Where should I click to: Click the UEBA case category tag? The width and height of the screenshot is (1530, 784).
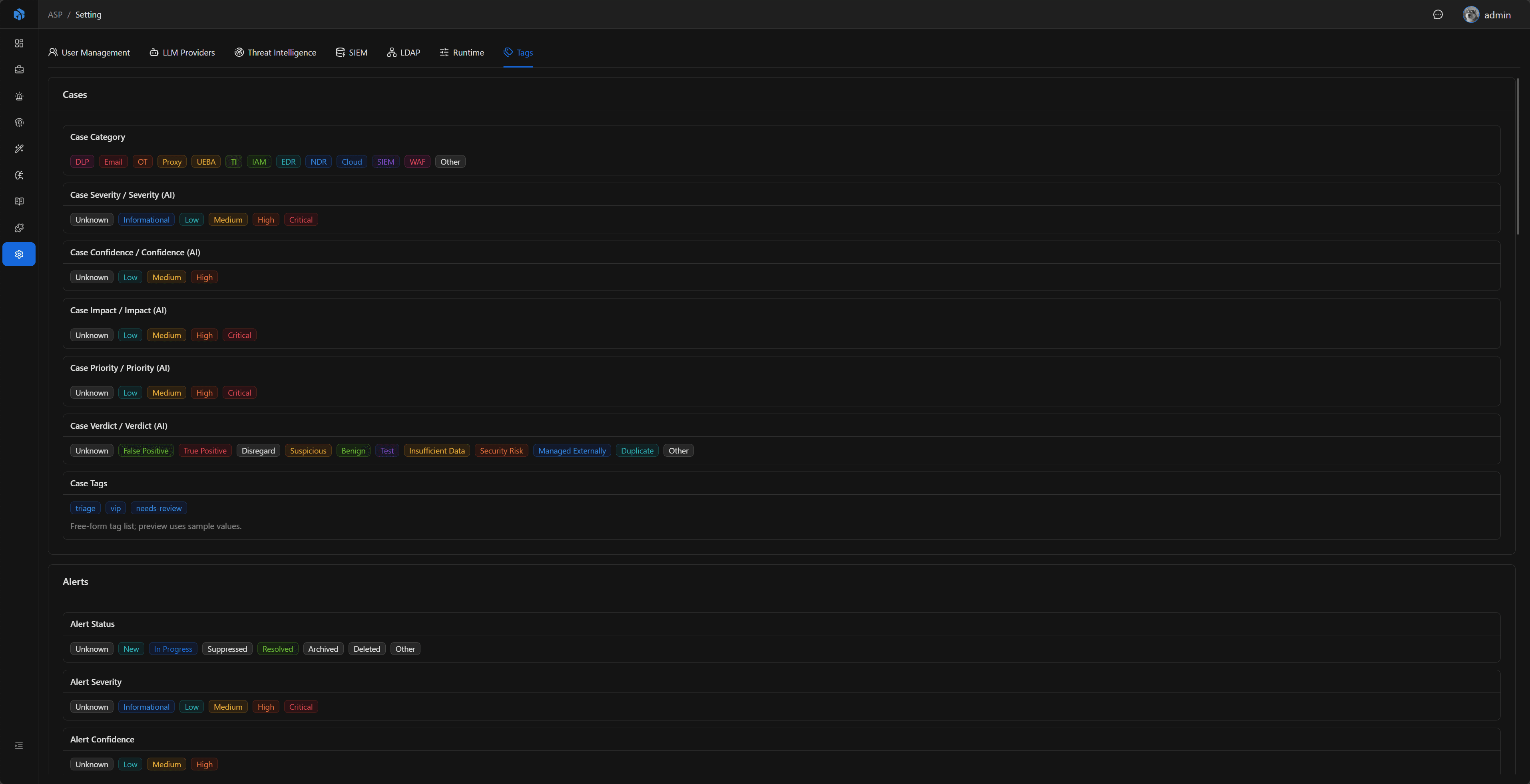(206, 161)
